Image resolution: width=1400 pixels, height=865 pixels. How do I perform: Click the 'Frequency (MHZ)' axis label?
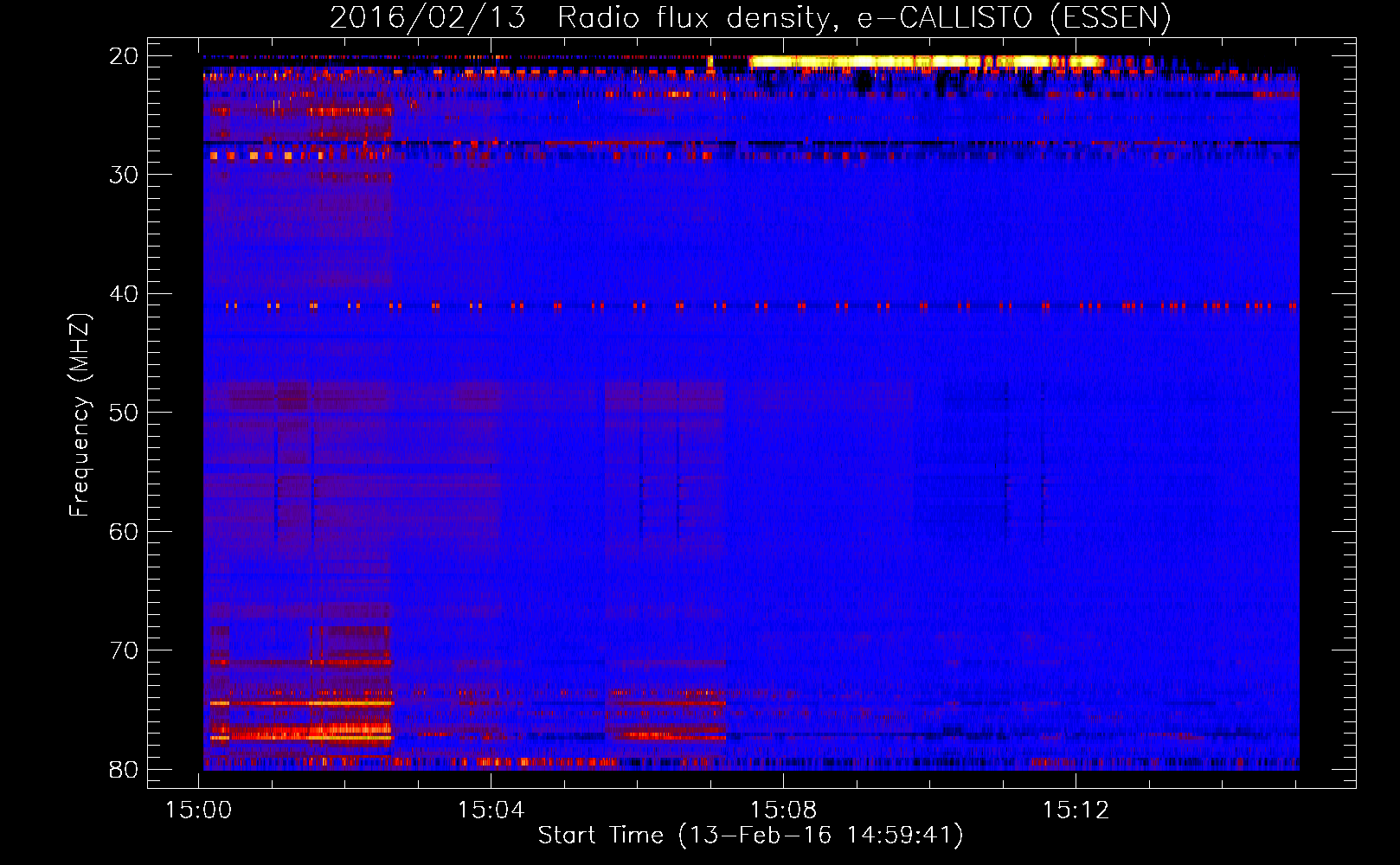pos(80,416)
